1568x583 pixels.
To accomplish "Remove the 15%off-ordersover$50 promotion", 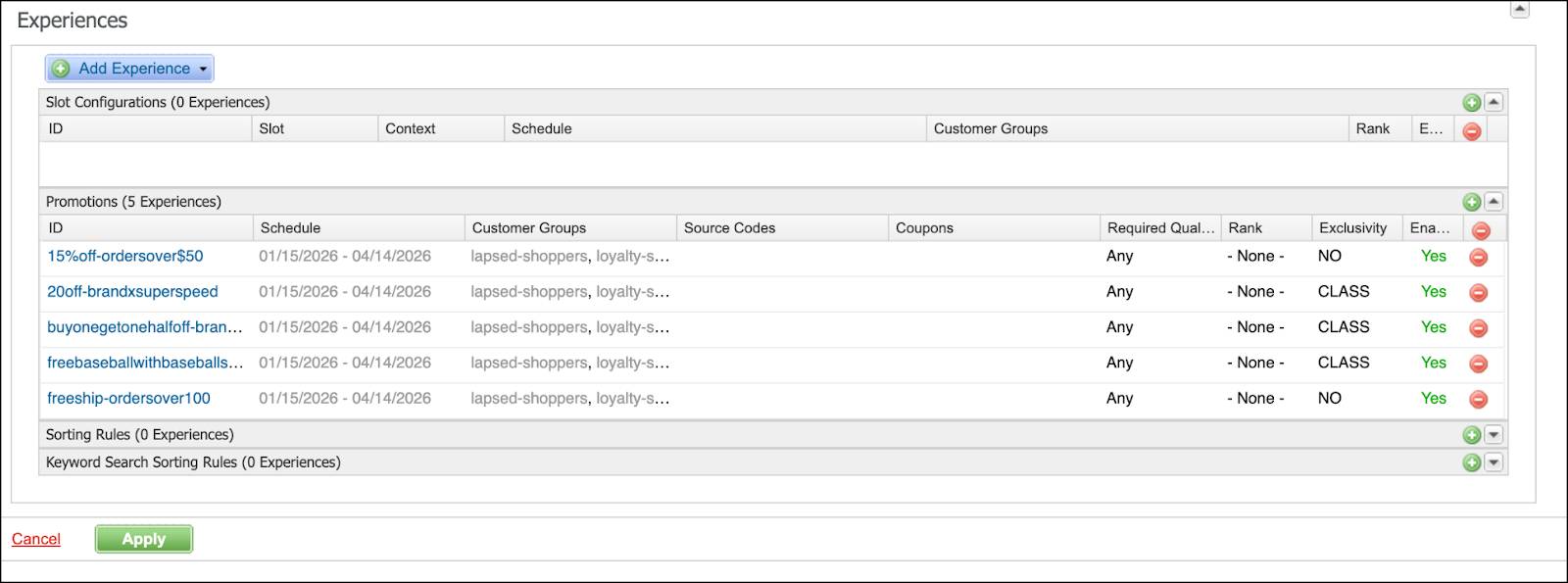I will pos(1478,257).
